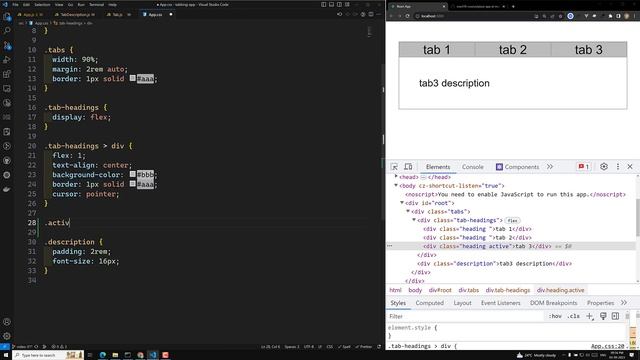Show more Styles pane tabs with the chevron
Screen dimensions: 640x360
click(x=624, y=303)
